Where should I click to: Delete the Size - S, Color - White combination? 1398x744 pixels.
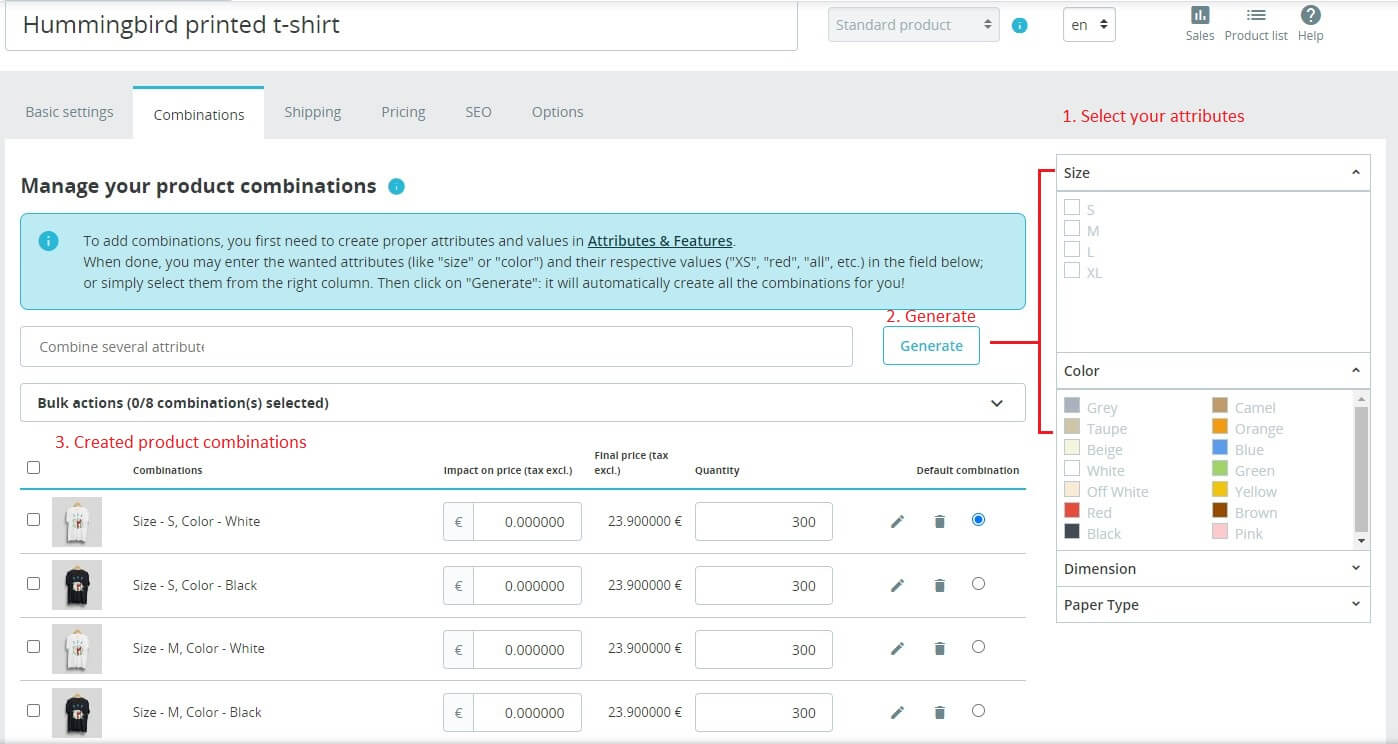coord(939,521)
